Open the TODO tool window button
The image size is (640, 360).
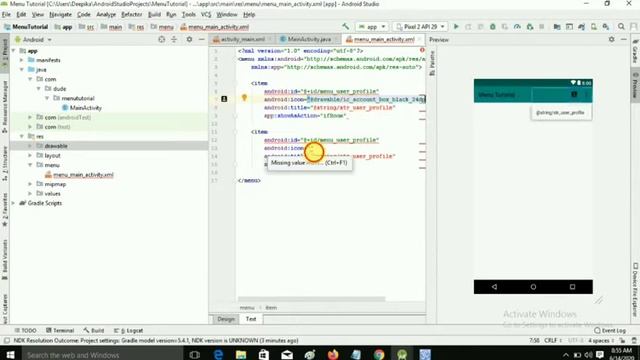(x=26, y=330)
